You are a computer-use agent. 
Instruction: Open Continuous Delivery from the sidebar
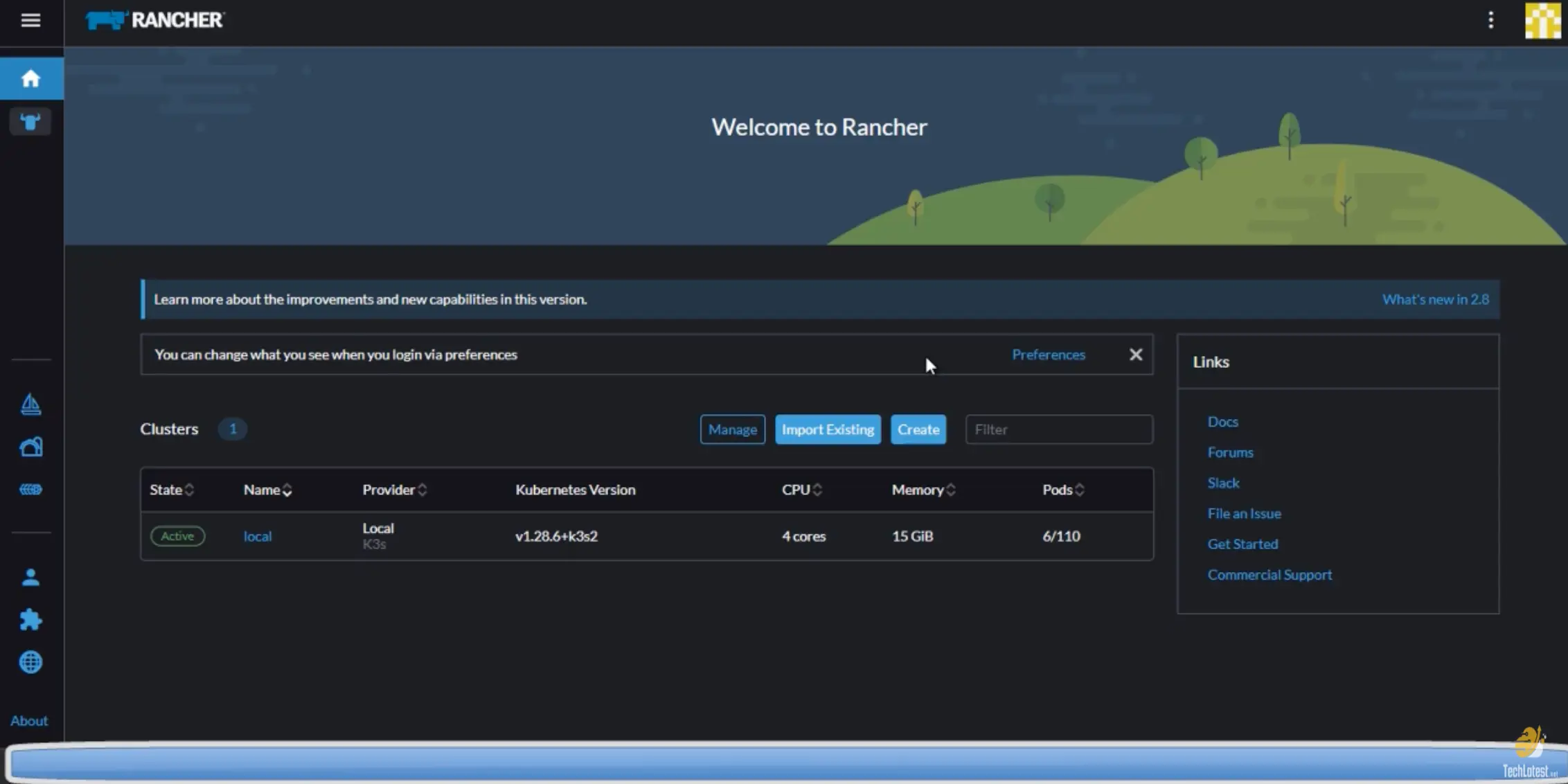click(x=31, y=446)
